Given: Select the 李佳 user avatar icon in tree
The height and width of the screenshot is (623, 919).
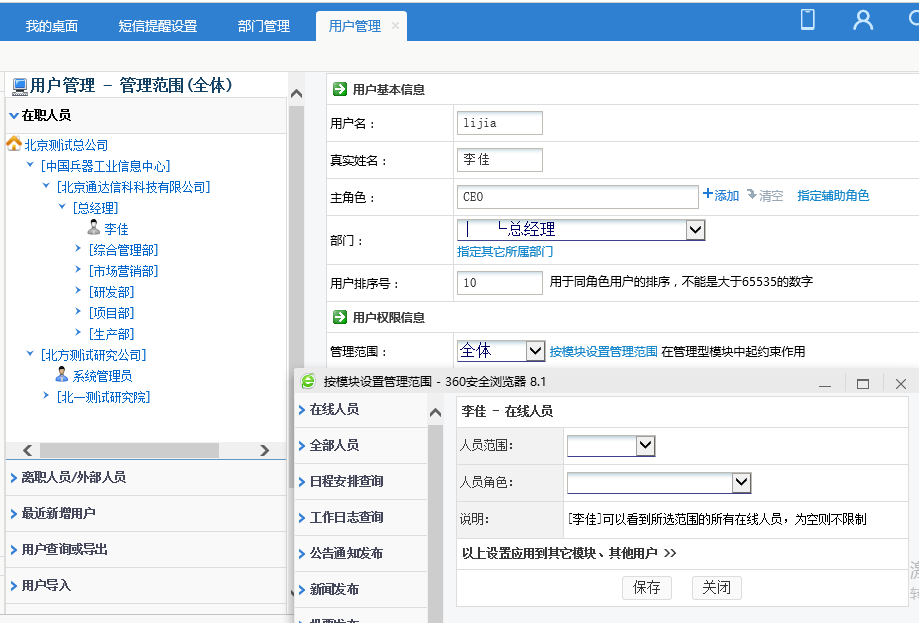Looking at the screenshot, I should (x=94, y=229).
